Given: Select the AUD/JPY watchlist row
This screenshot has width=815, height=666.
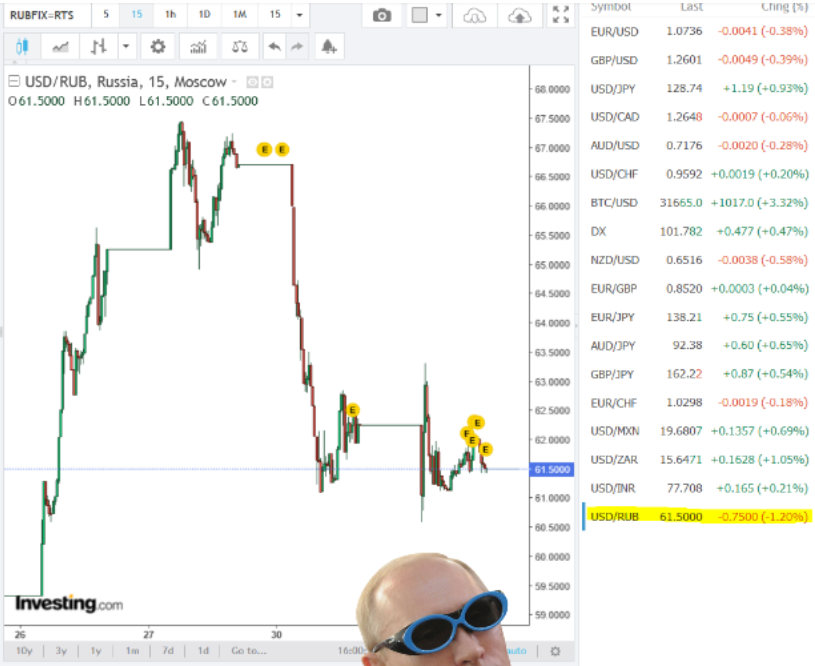Looking at the screenshot, I should coord(698,345).
